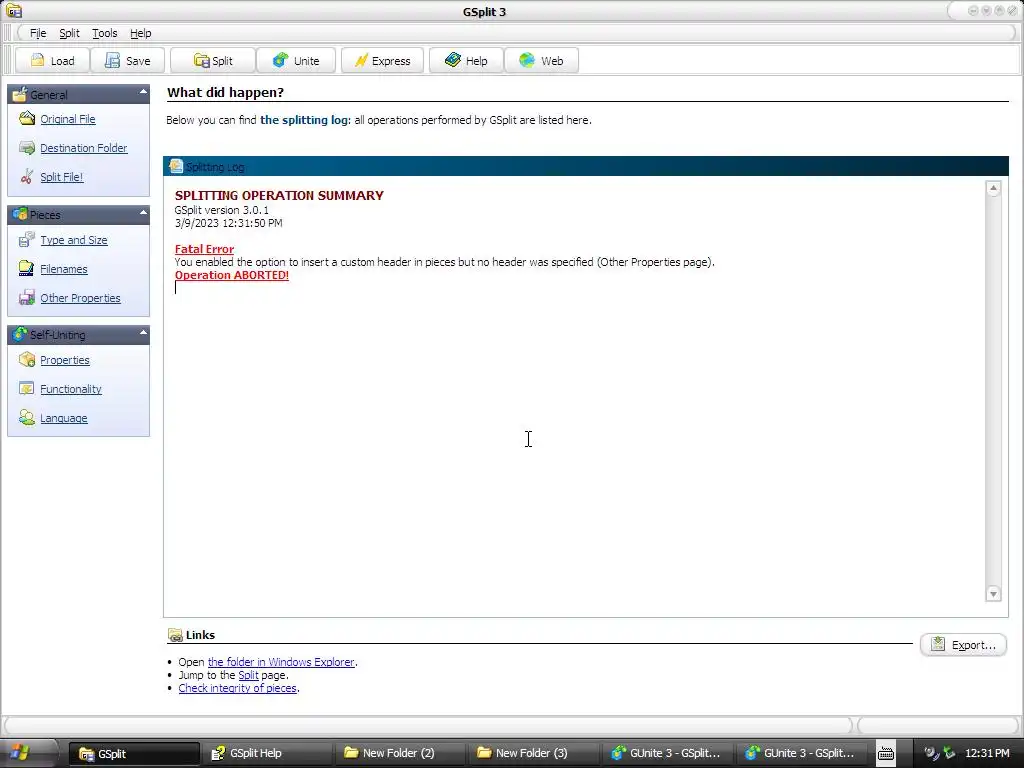
Task: Click the Self-Uniting Properties icon
Action: (x=27, y=359)
